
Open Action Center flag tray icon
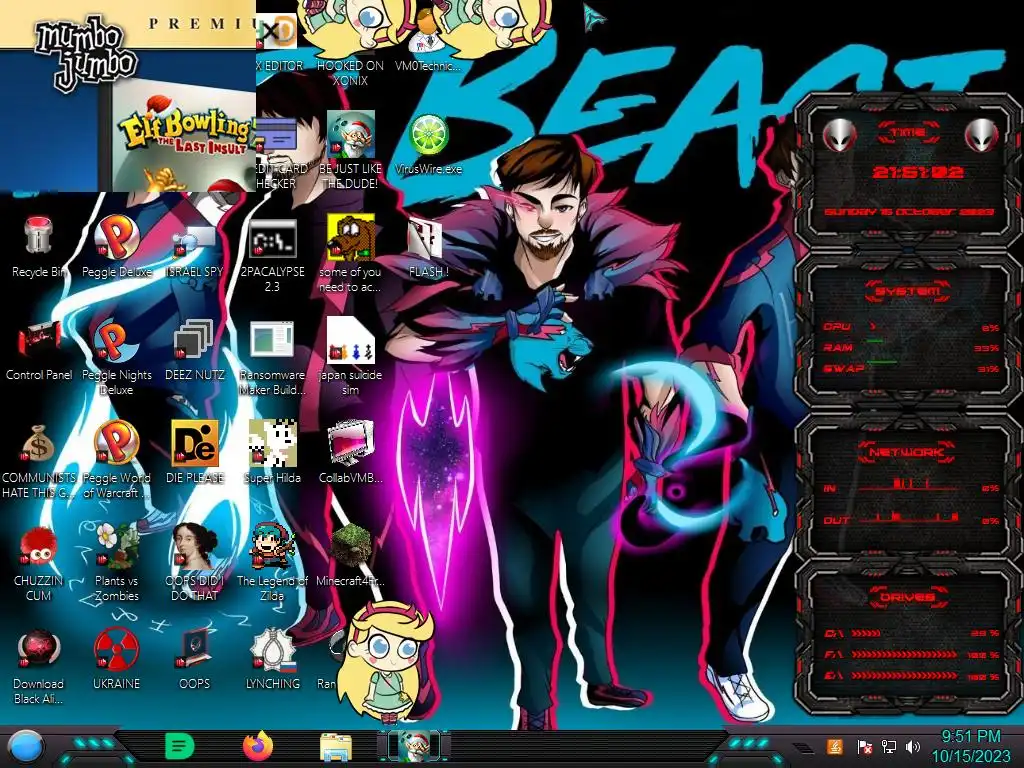point(865,747)
